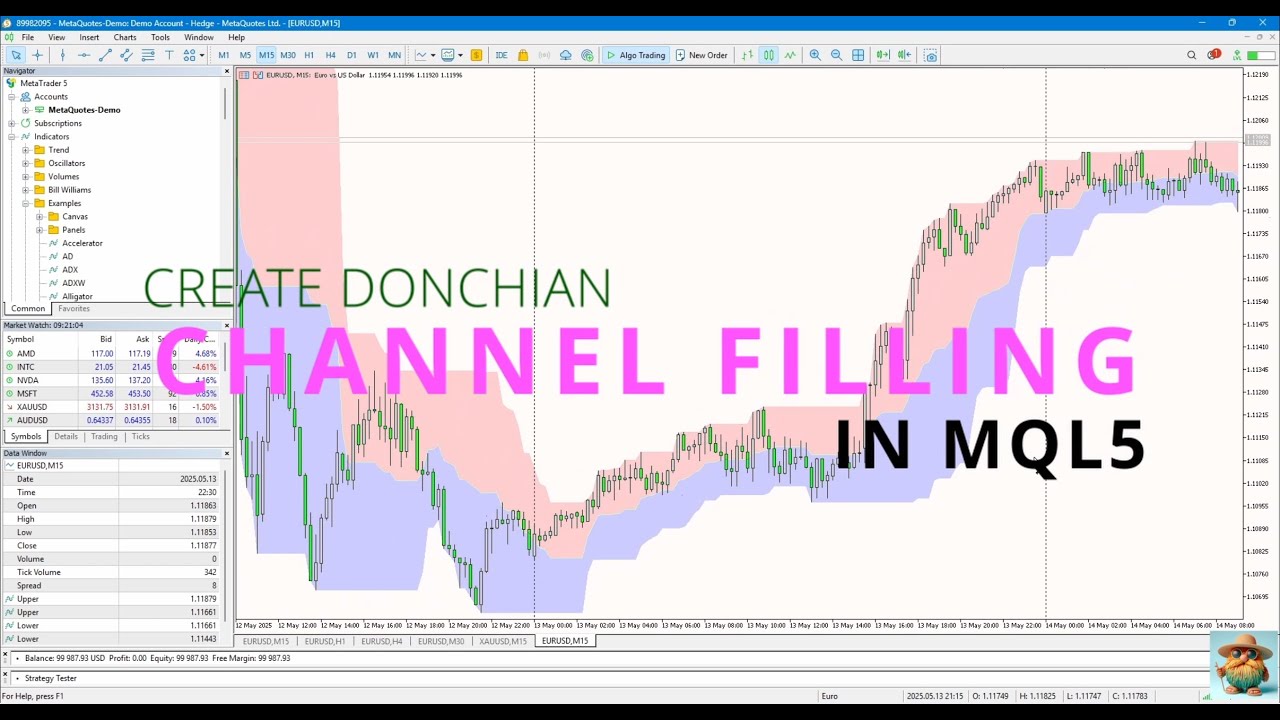
Task: Switch to MN timeframe
Action: (394, 55)
